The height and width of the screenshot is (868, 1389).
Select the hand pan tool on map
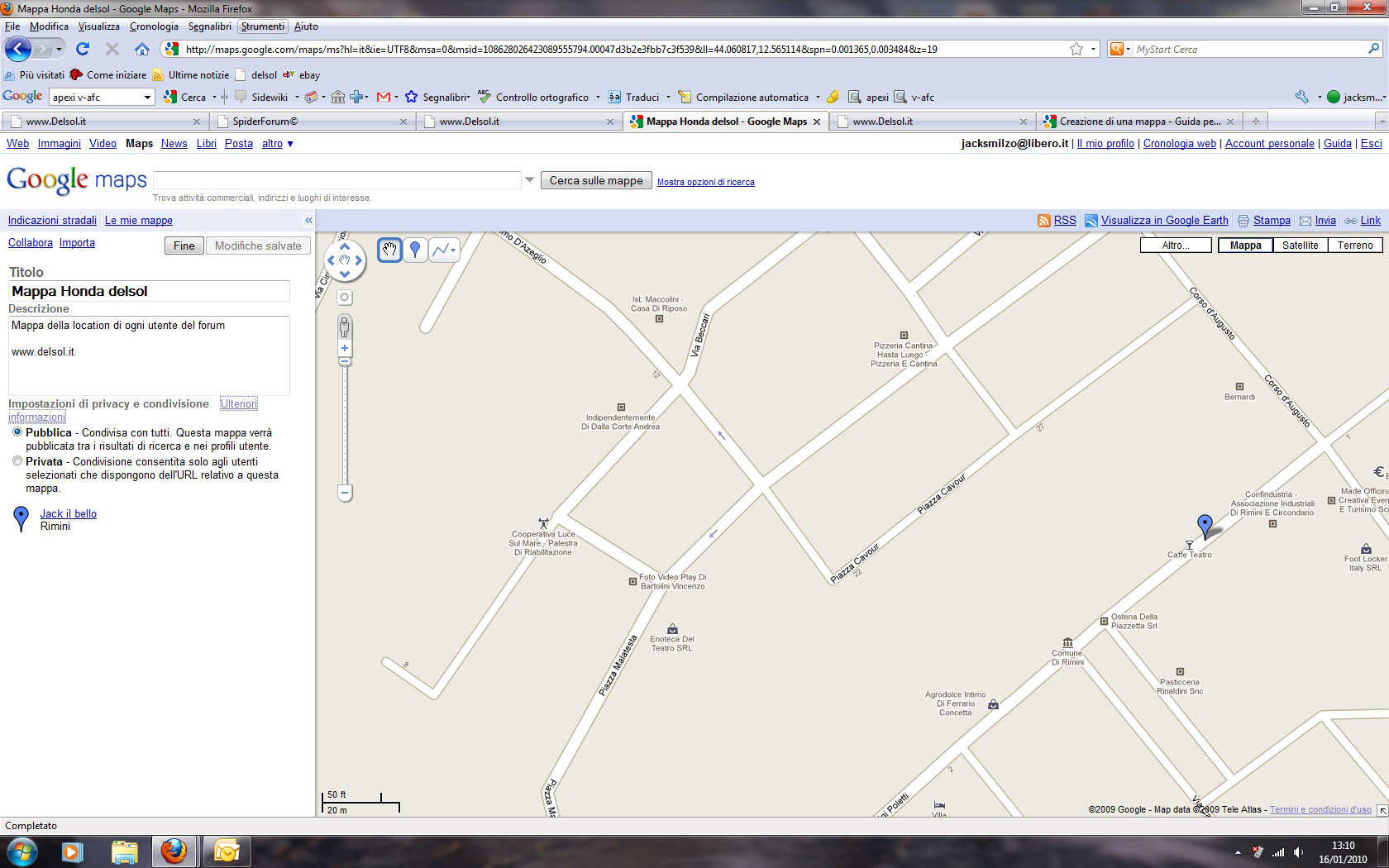[x=389, y=249]
